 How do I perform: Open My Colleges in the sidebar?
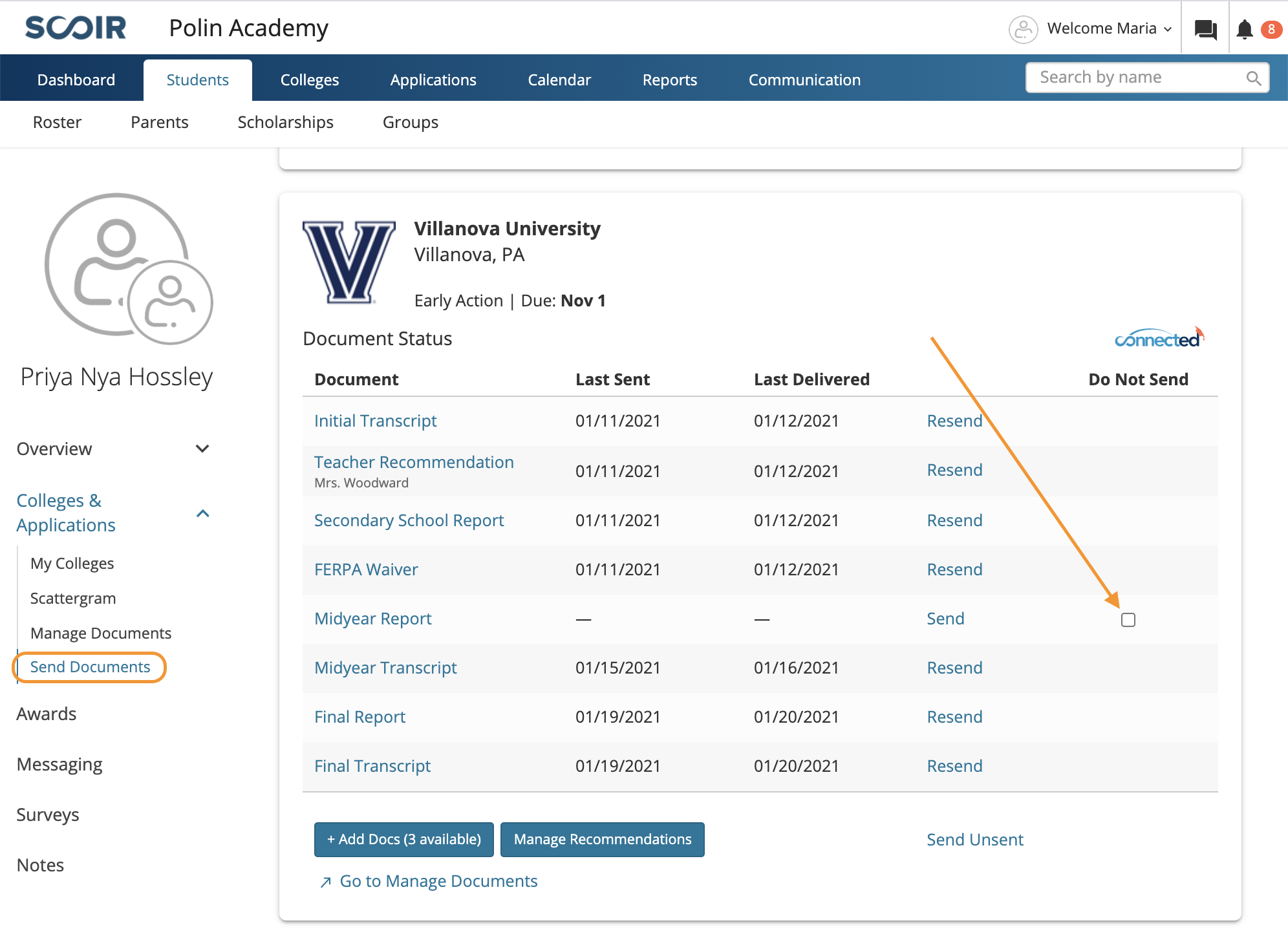click(72, 564)
